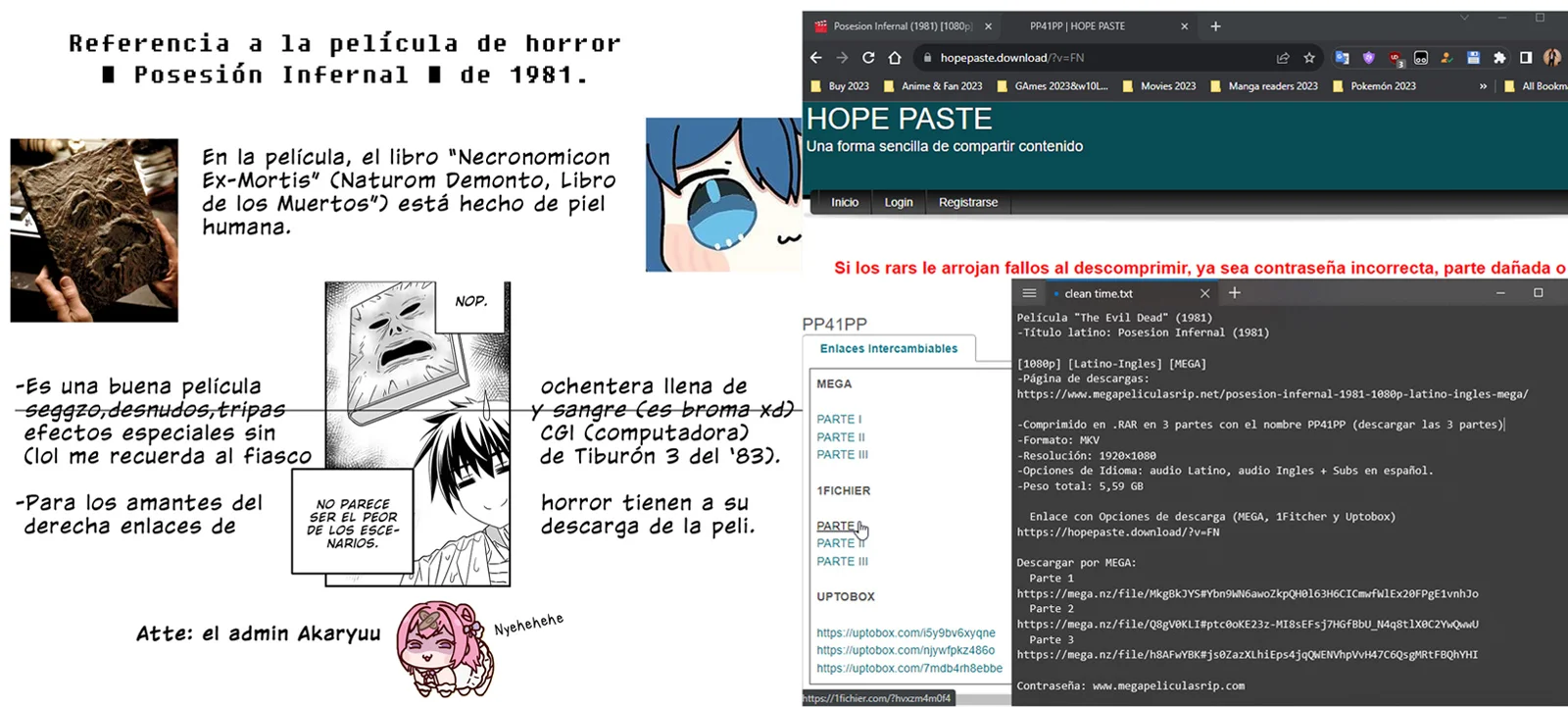The width and height of the screenshot is (1568, 707).
Task: Open the Anime & Fan 2023 bookmark folder
Action: [933, 86]
